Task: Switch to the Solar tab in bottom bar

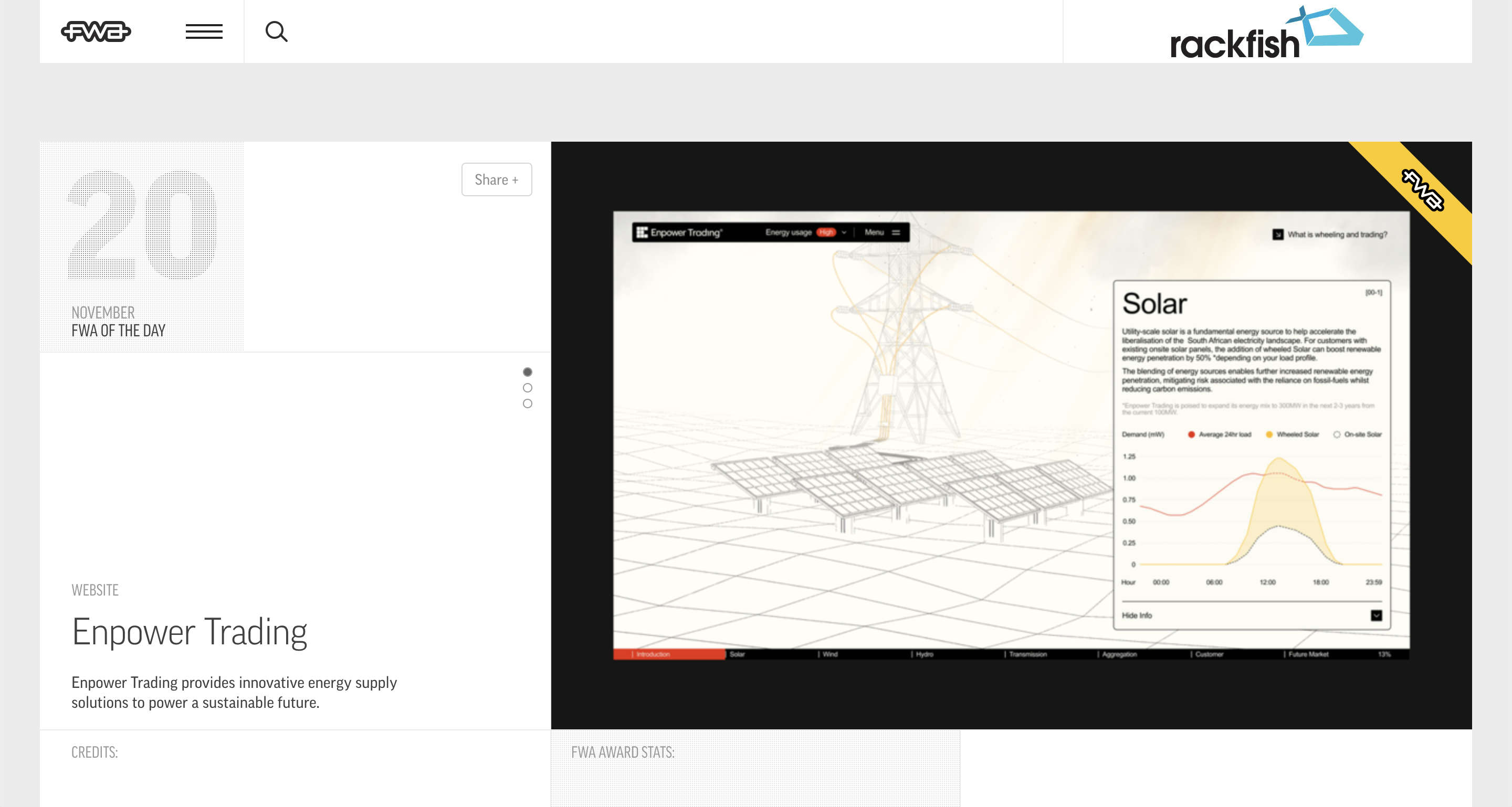Action: (x=737, y=654)
